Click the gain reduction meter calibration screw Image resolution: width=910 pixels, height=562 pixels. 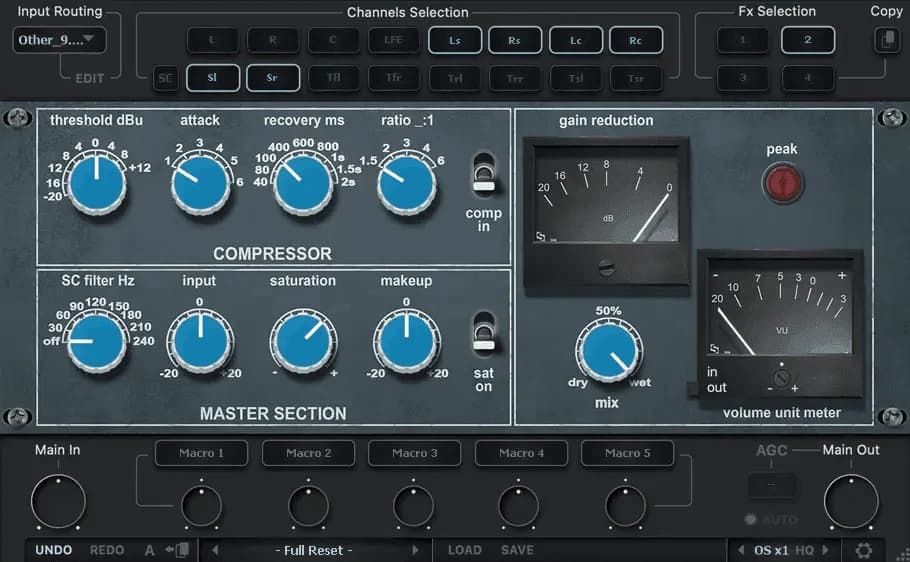tap(605, 267)
